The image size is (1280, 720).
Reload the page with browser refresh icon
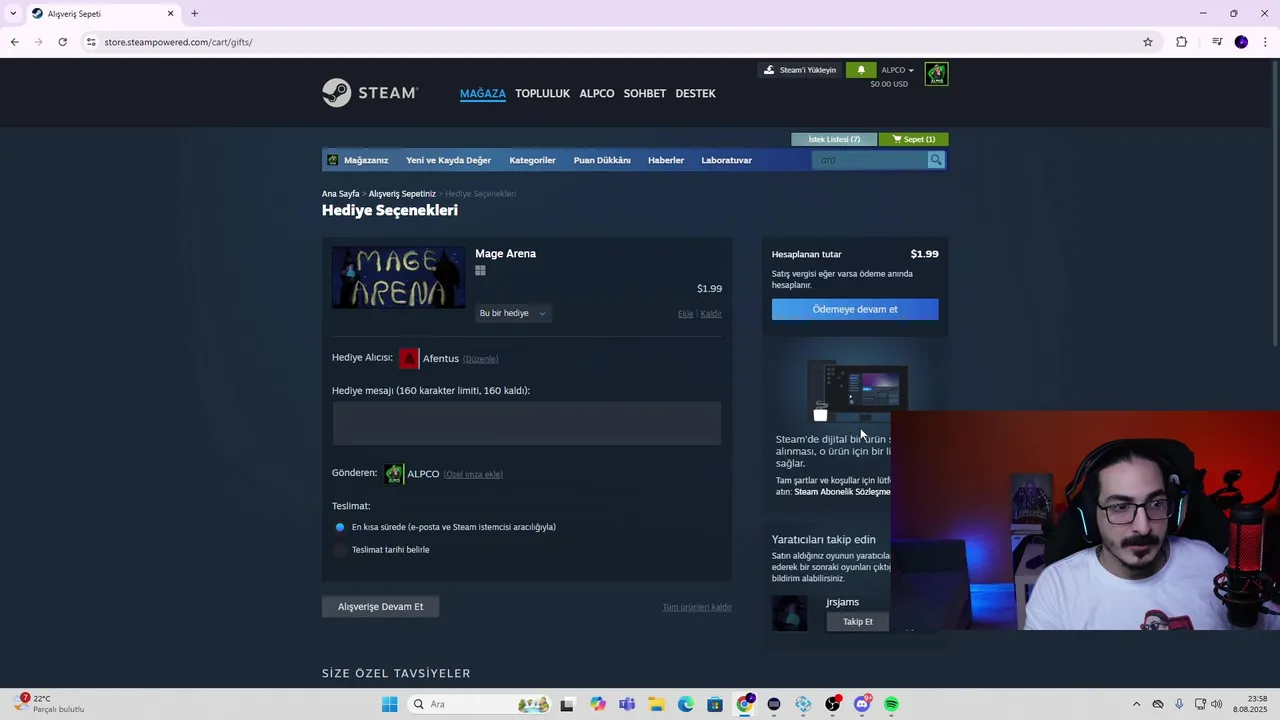[62, 42]
